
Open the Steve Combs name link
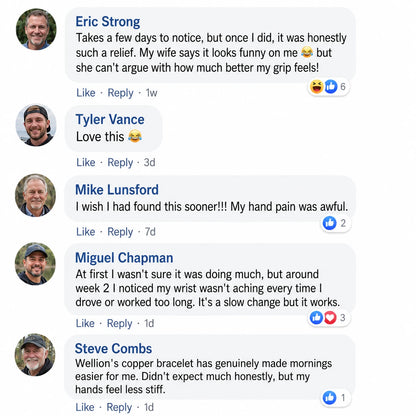click(x=113, y=349)
